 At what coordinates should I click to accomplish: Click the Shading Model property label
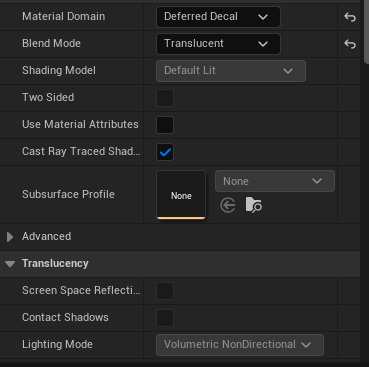(59, 70)
